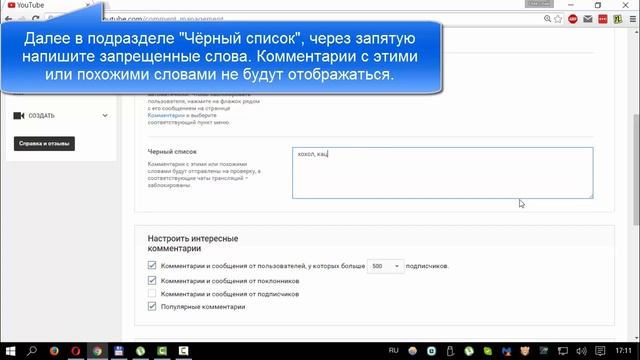Open the floppy disk app in taskbar
Viewport: 640px width, 360px height.
pos(119,351)
